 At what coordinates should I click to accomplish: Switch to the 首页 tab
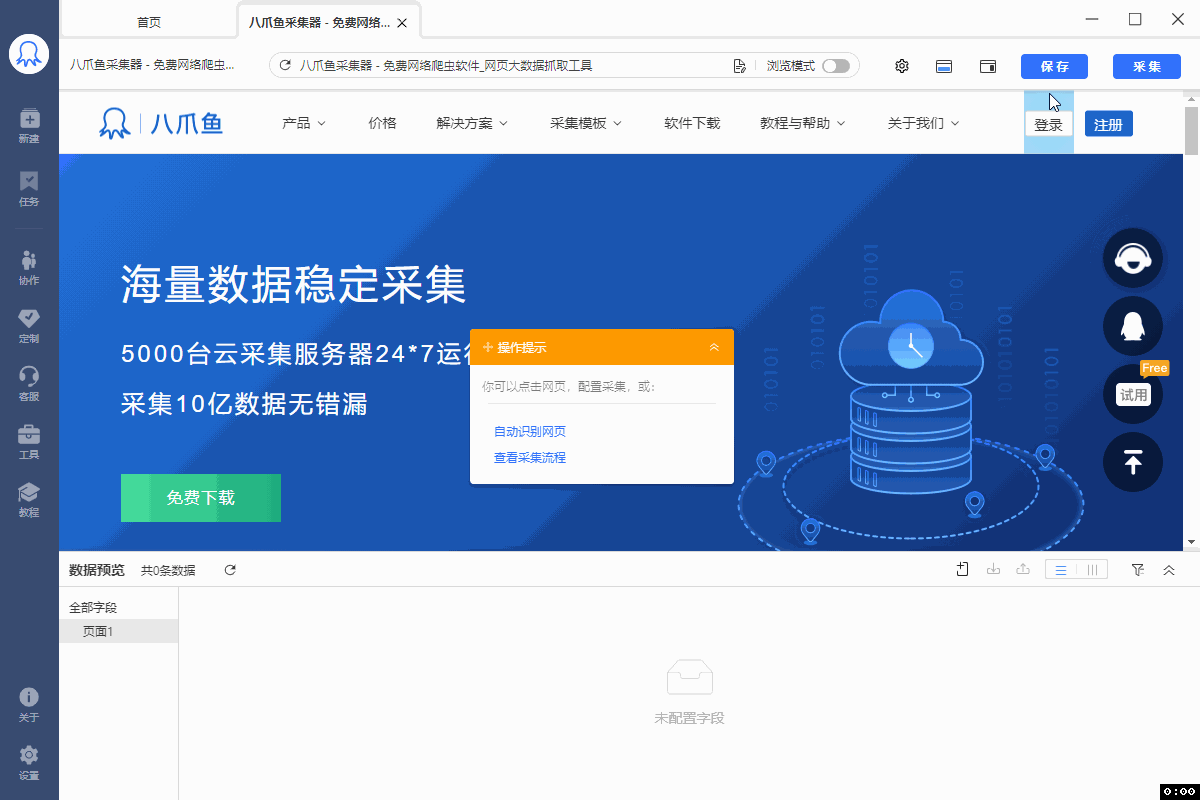pyautogui.click(x=149, y=22)
